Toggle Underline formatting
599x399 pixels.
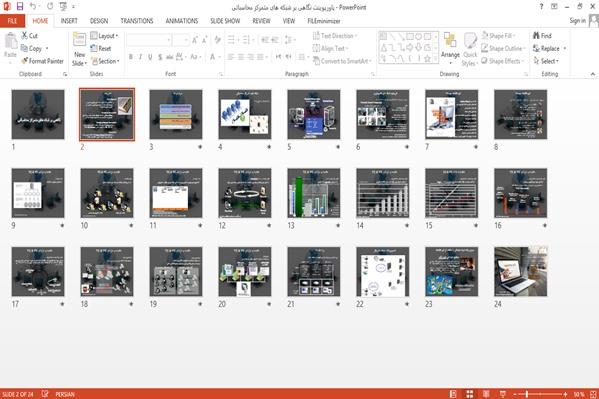(150, 57)
